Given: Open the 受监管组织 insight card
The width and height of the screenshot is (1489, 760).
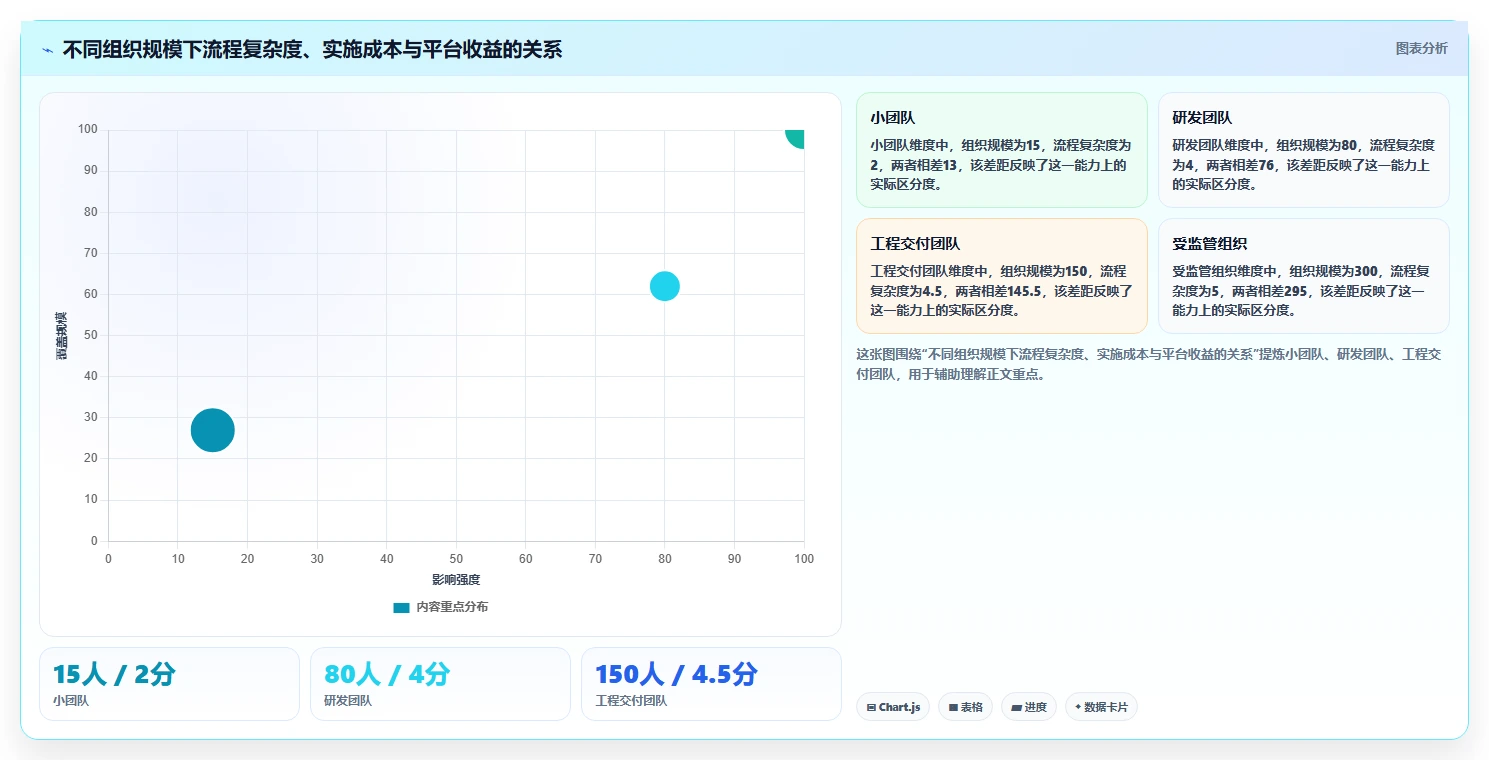Looking at the screenshot, I should [x=1304, y=276].
